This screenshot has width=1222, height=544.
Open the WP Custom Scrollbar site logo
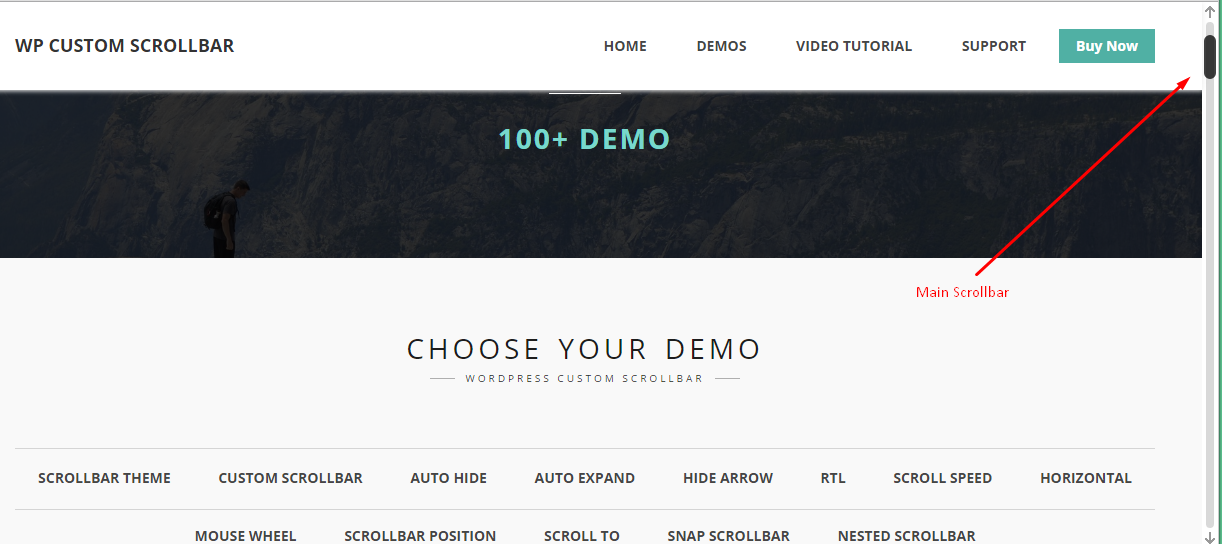[x=125, y=46]
